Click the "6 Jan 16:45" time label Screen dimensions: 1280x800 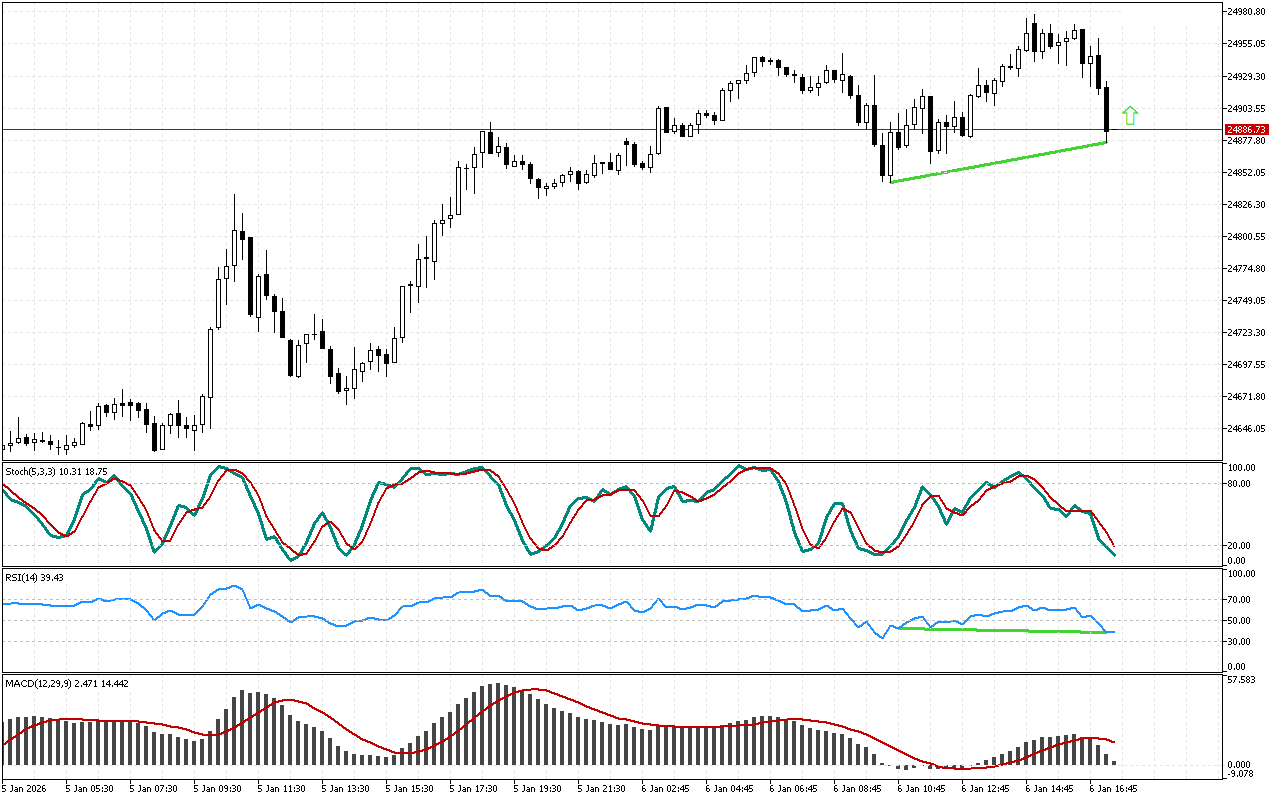[x=1113, y=788]
